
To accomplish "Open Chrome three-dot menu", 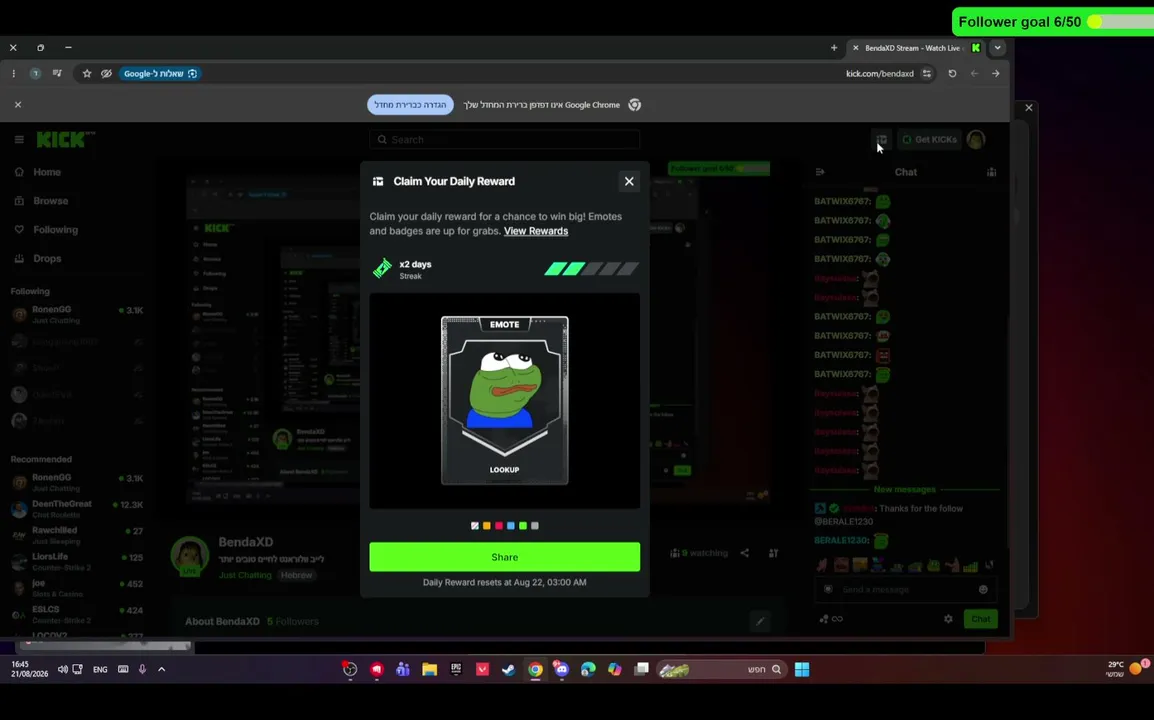I will pos(13,74).
